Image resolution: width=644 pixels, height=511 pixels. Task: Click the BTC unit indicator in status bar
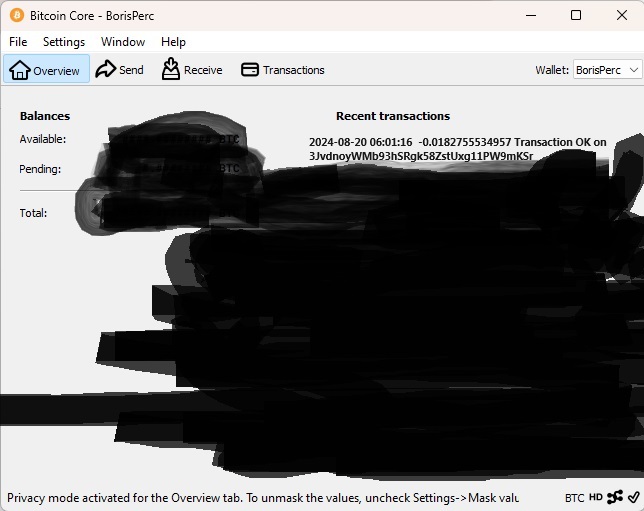click(x=574, y=498)
